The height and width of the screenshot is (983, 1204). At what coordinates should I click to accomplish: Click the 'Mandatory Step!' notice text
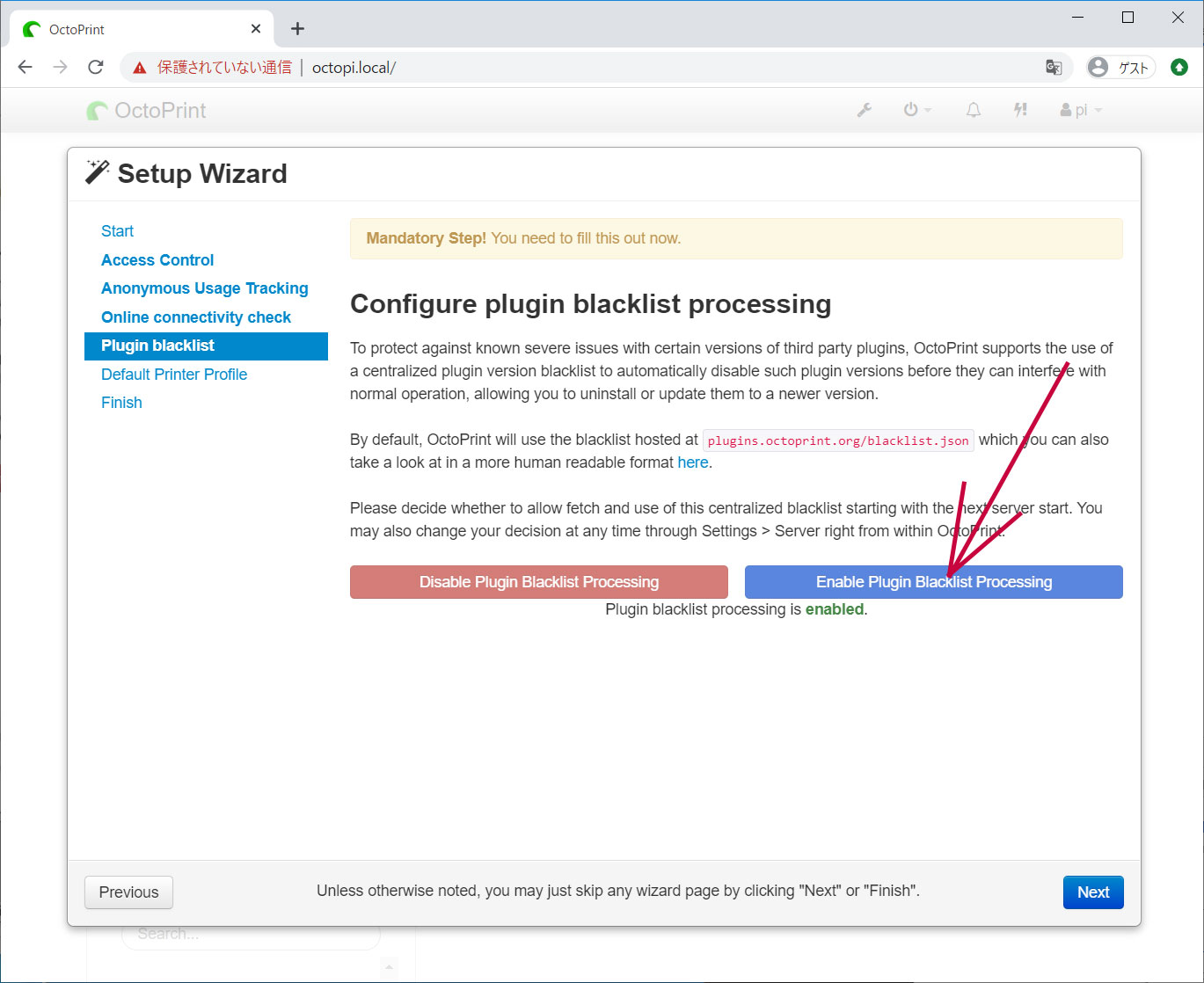(x=426, y=238)
